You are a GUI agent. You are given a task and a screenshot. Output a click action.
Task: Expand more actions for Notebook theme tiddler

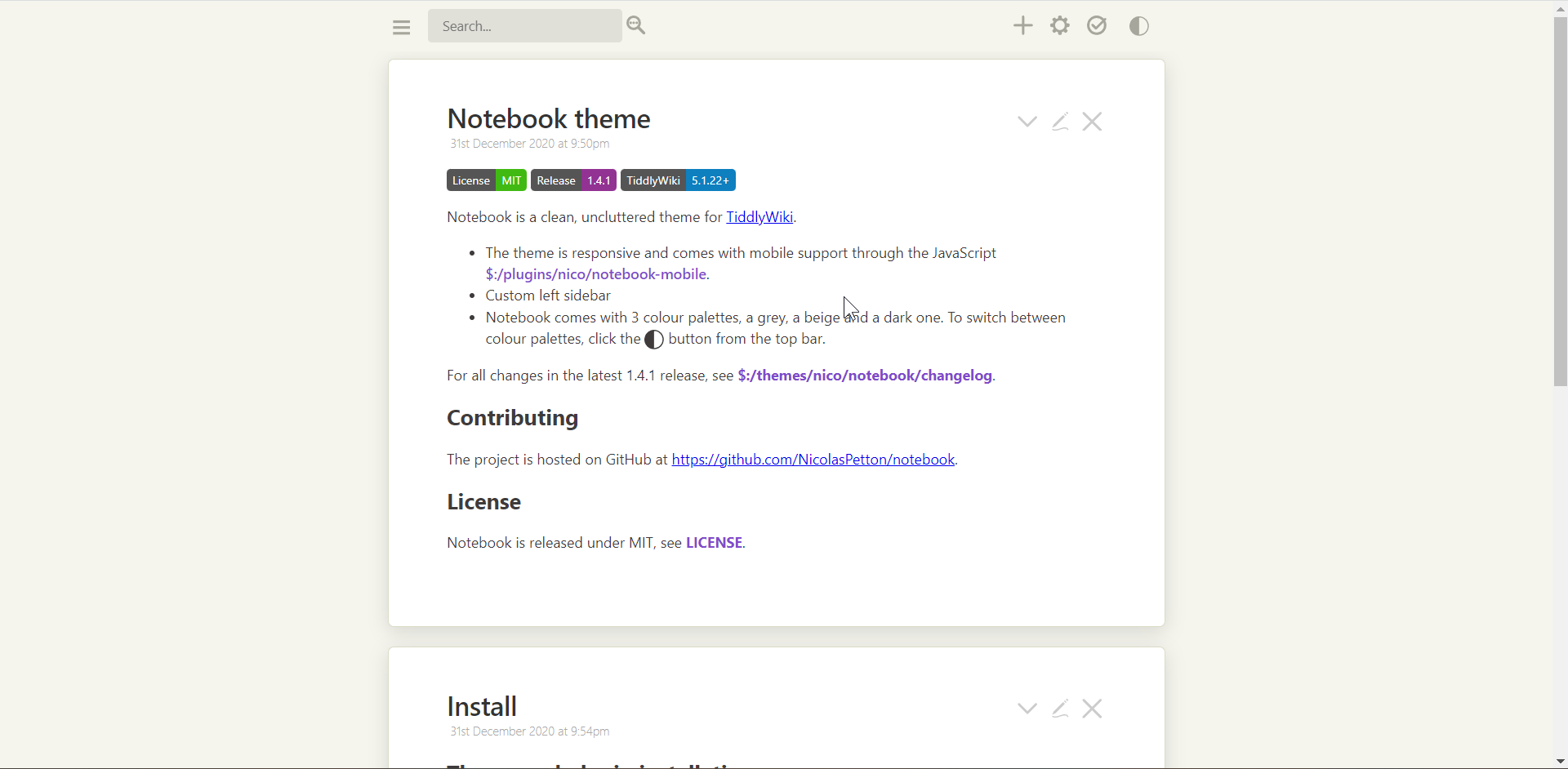coord(1027,122)
